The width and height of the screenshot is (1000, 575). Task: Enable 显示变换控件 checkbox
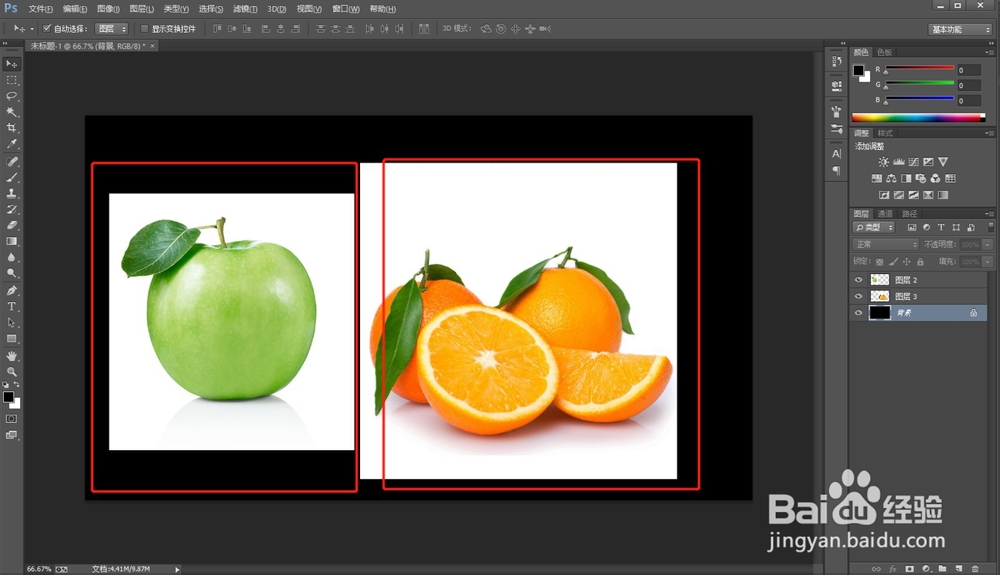pos(144,28)
